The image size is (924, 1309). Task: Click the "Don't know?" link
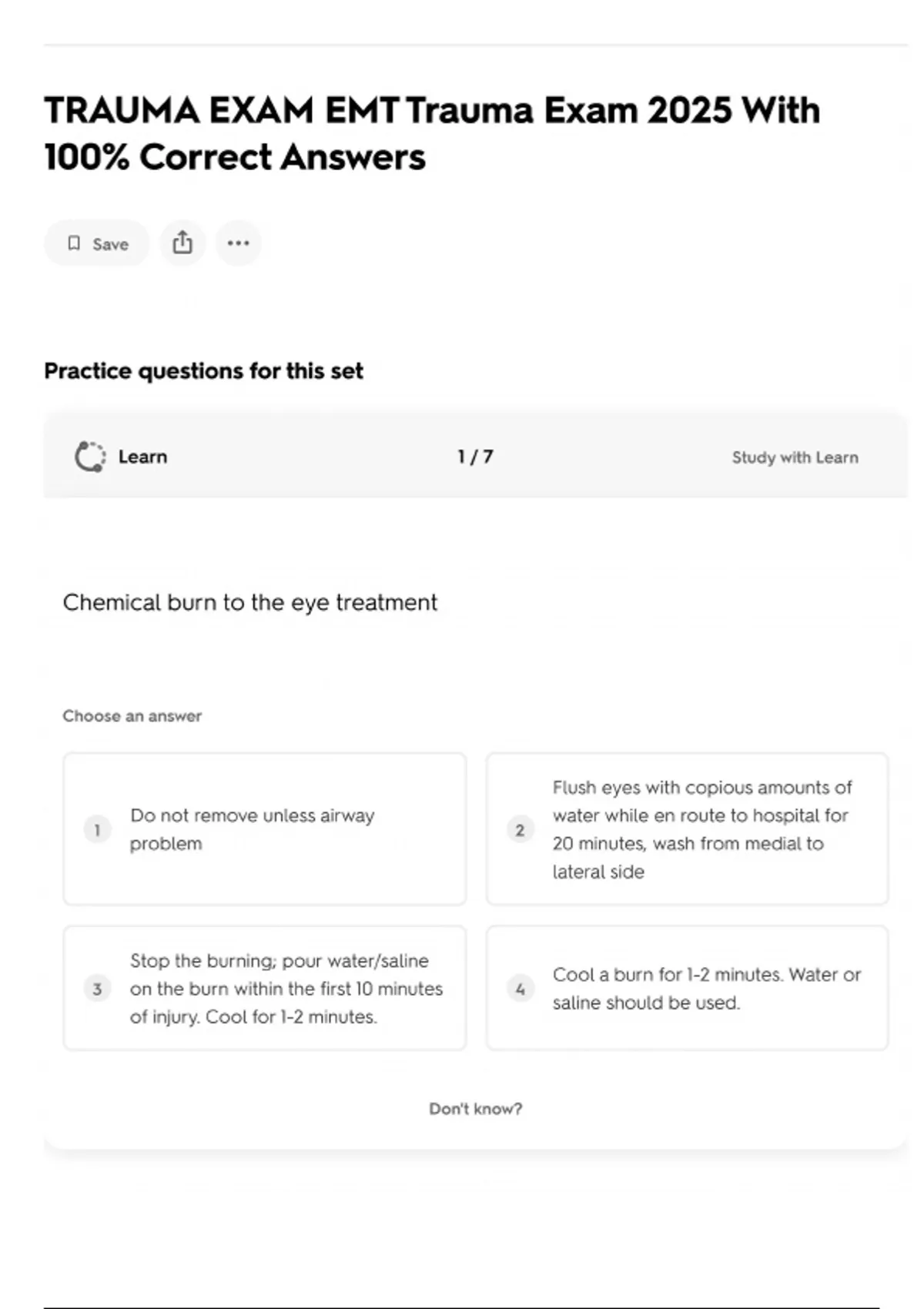(475, 1109)
